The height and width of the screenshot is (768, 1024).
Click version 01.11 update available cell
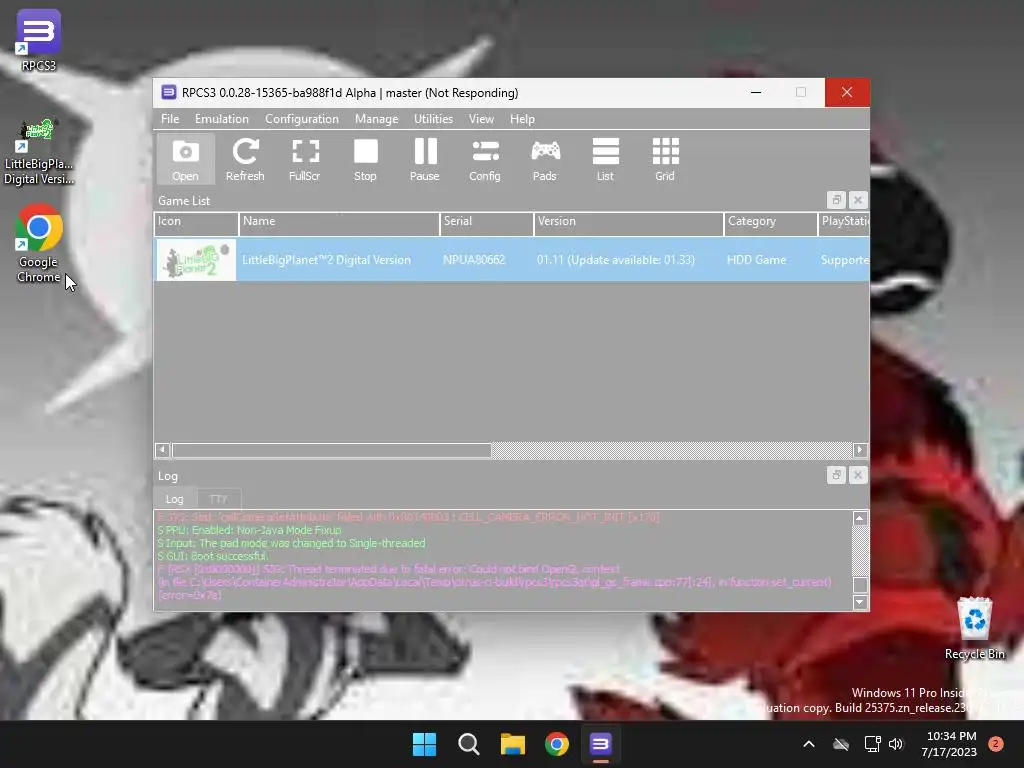pyautogui.click(x=616, y=260)
